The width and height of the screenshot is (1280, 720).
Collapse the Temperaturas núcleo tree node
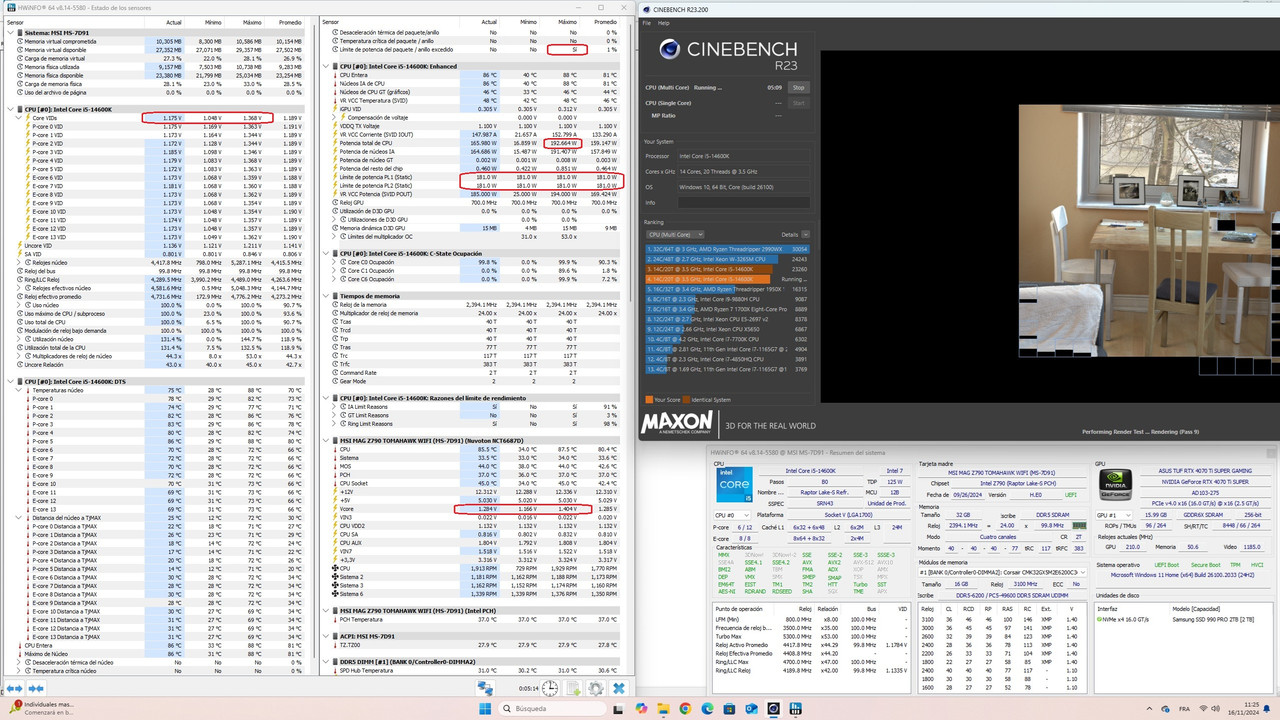(x=19, y=390)
